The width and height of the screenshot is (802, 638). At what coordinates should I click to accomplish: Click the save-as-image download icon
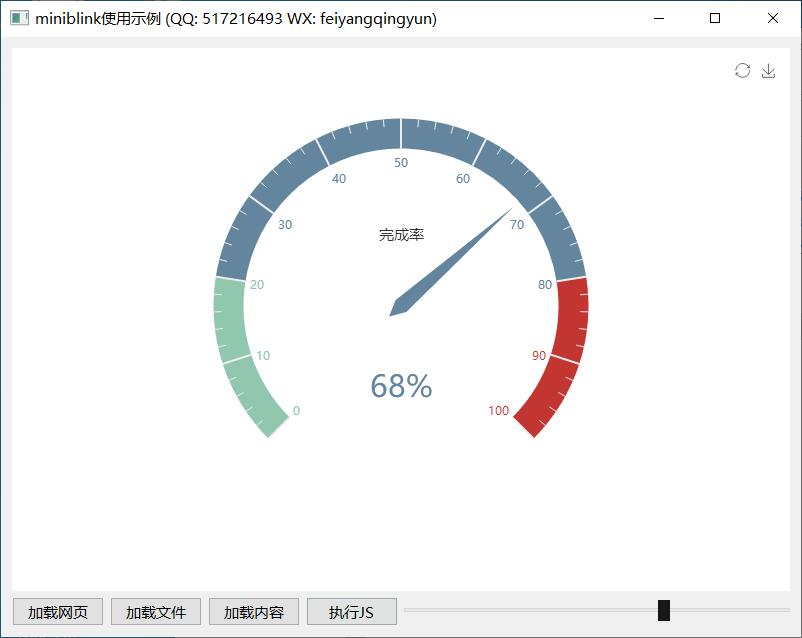[768, 70]
